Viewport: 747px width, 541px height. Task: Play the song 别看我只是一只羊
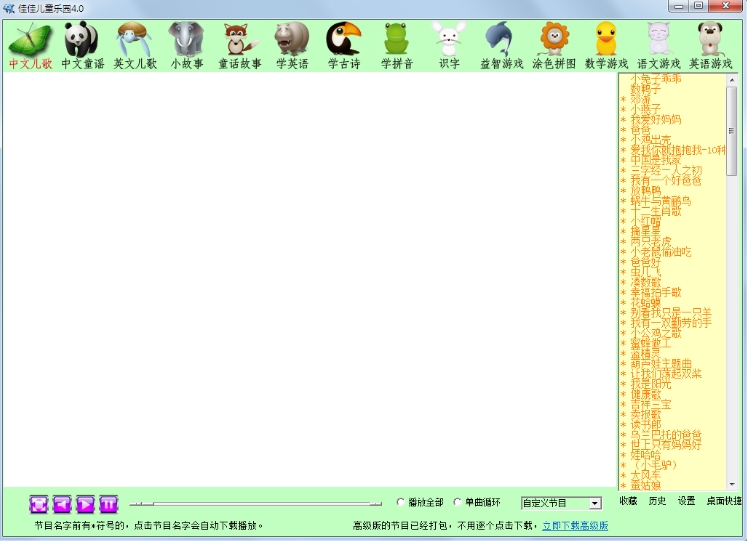coord(671,313)
